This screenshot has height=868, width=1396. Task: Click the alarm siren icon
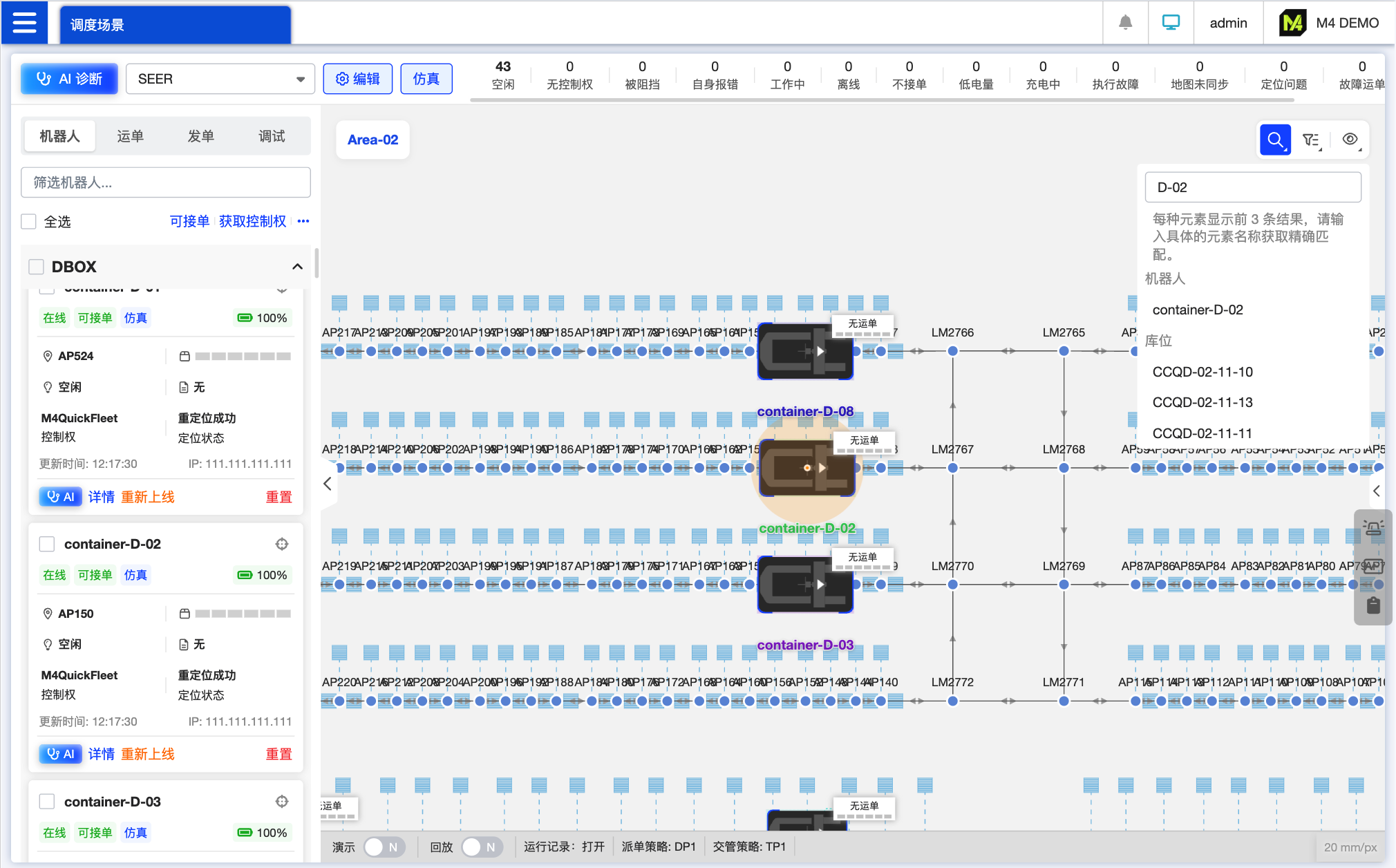tap(1373, 529)
